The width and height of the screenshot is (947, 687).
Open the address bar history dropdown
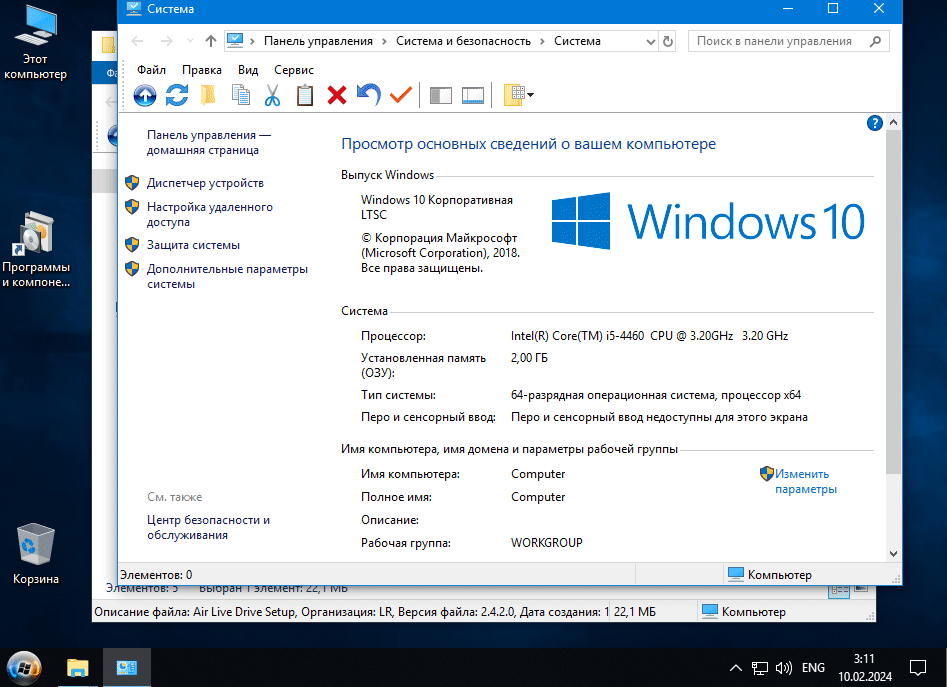(x=650, y=42)
